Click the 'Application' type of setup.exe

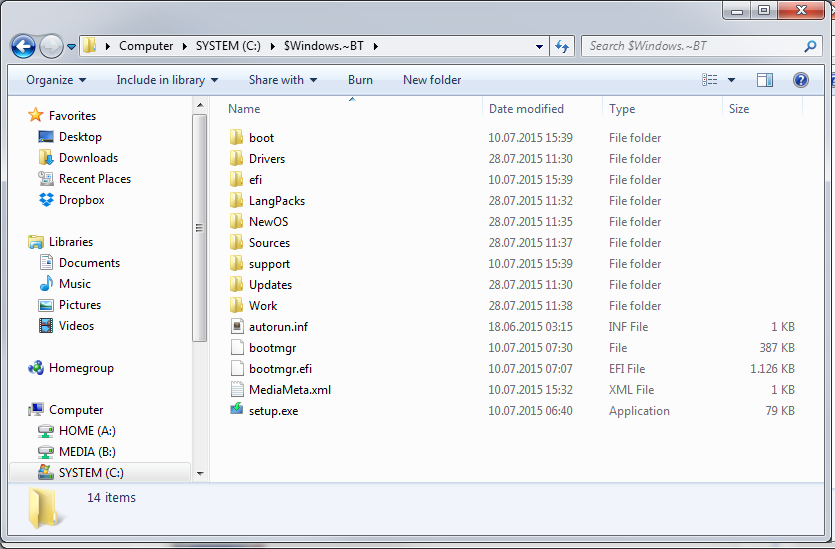pos(639,411)
